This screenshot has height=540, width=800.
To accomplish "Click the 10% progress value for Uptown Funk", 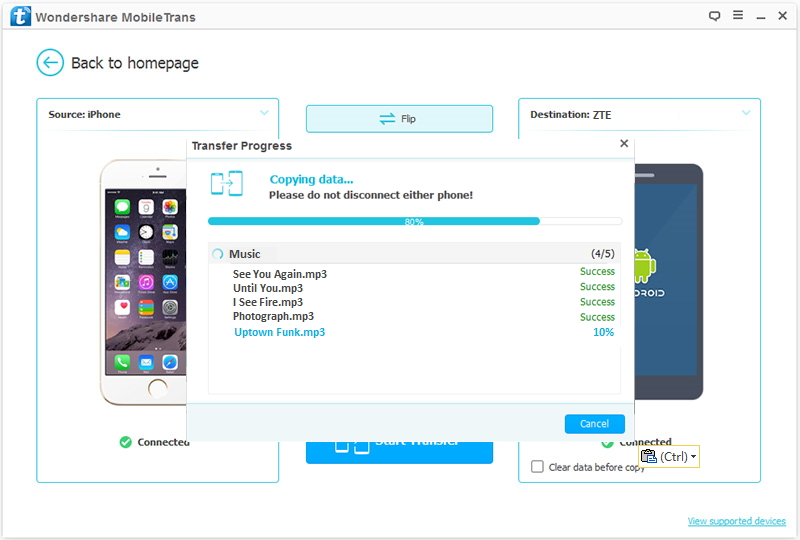I will [x=603, y=332].
